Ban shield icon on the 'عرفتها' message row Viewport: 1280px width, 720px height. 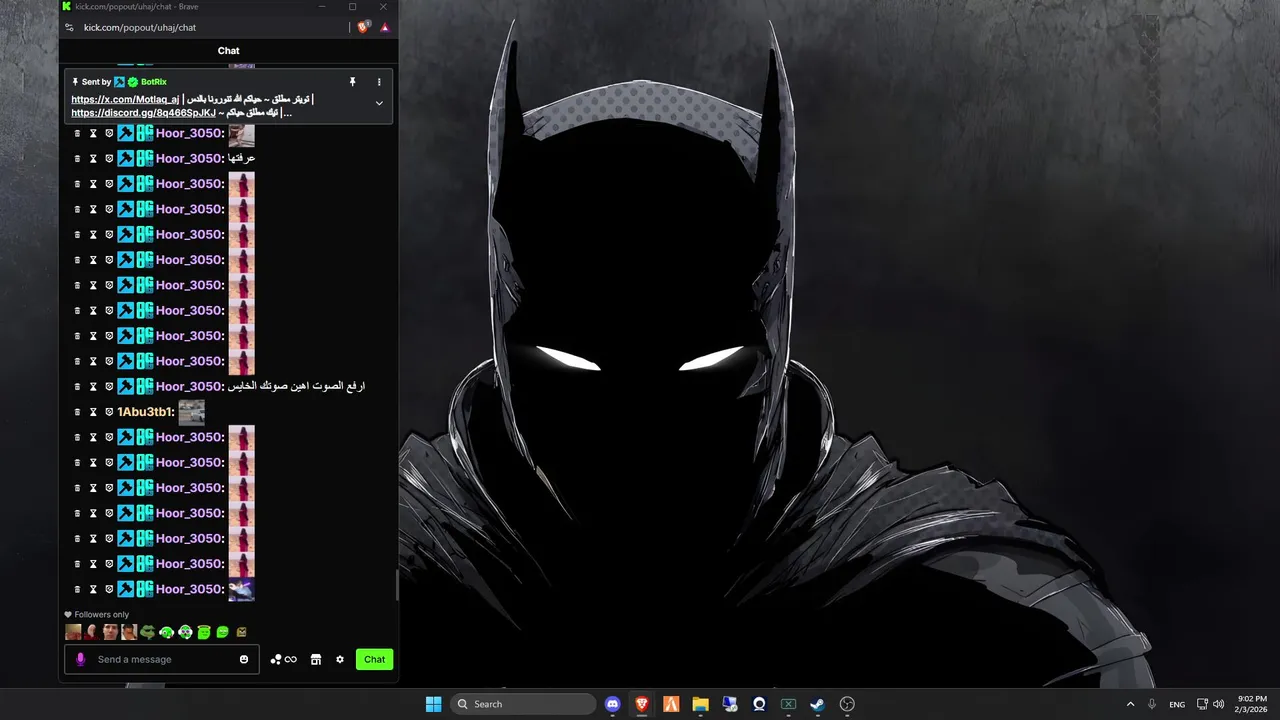pyautogui.click(x=109, y=159)
